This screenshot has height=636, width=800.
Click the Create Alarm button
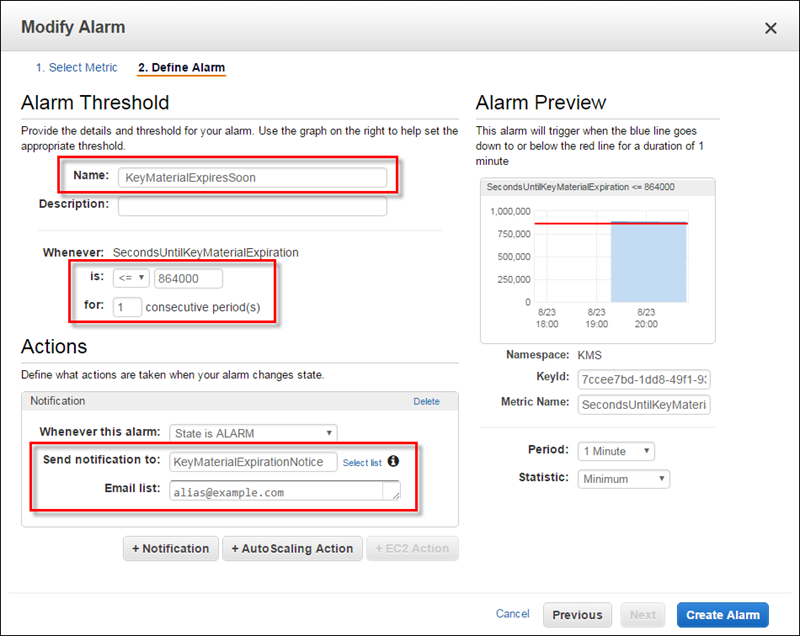coord(722,615)
